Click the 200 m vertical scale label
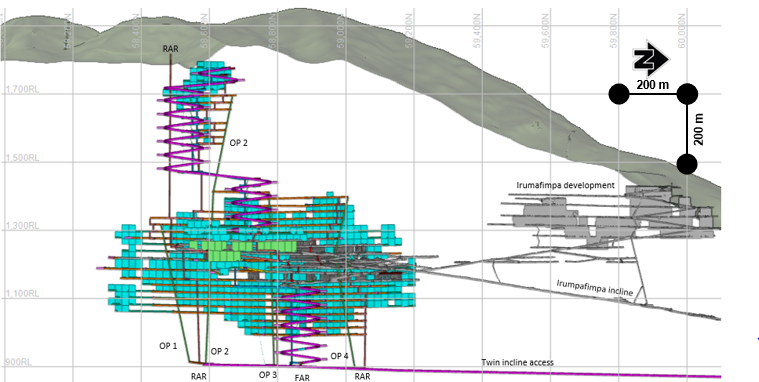This screenshot has height=382, width=759. [698, 129]
